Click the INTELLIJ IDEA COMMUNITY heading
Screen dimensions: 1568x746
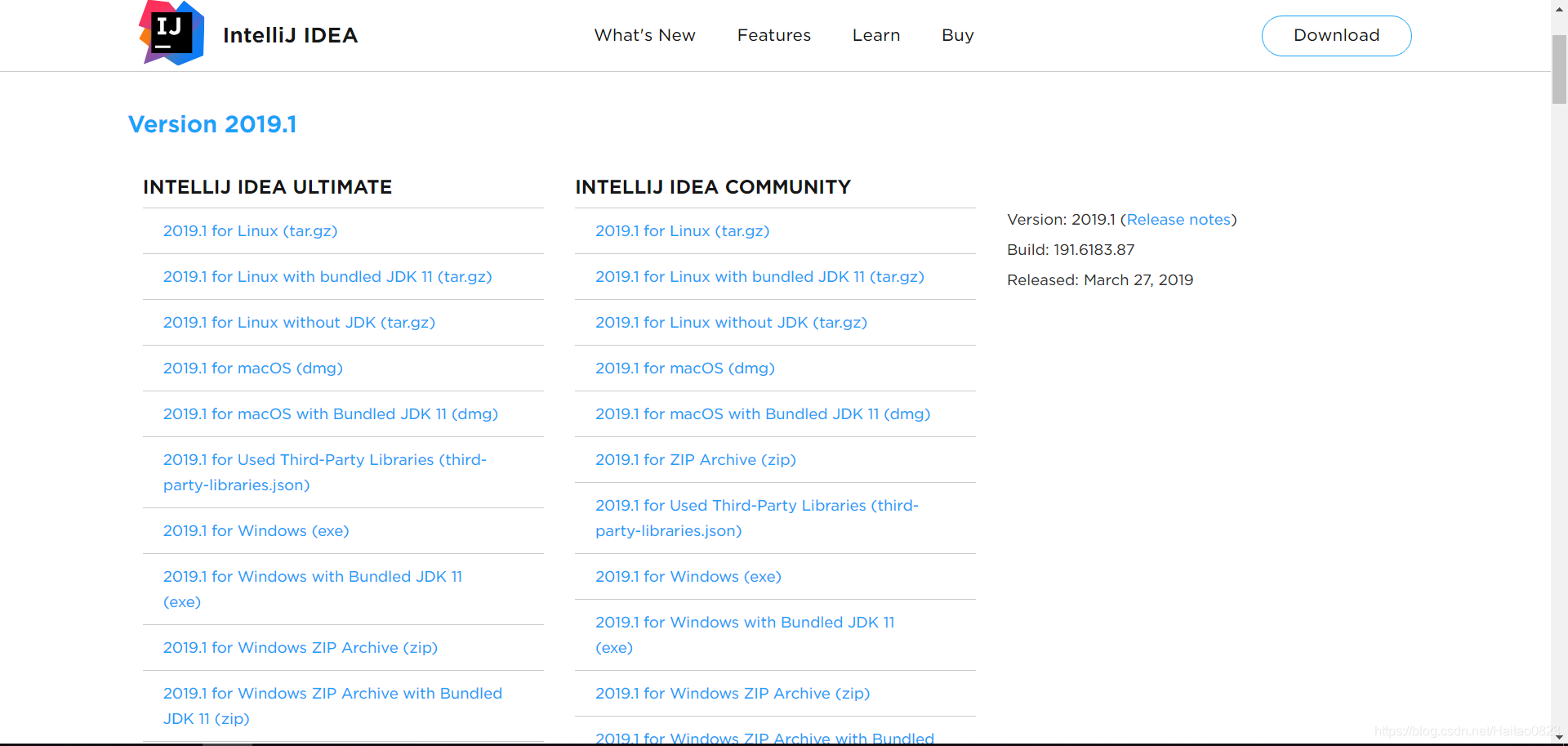[713, 187]
